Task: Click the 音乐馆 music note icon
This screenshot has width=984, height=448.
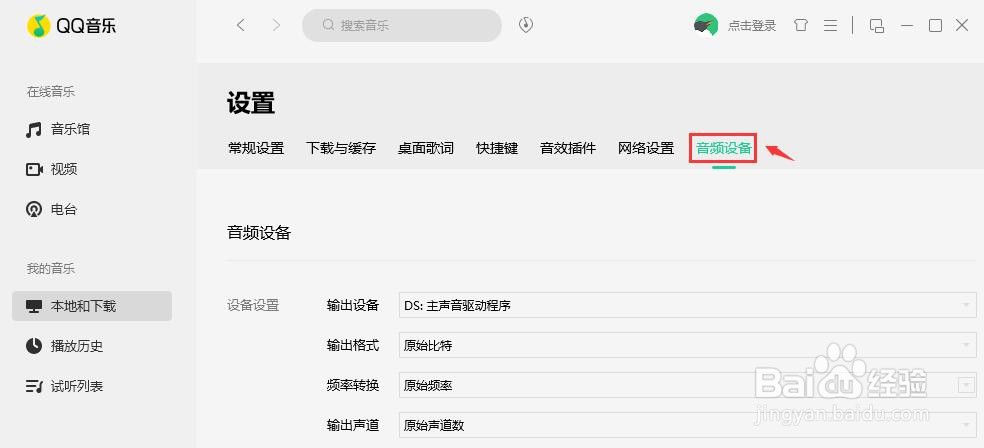Action: [x=33, y=130]
